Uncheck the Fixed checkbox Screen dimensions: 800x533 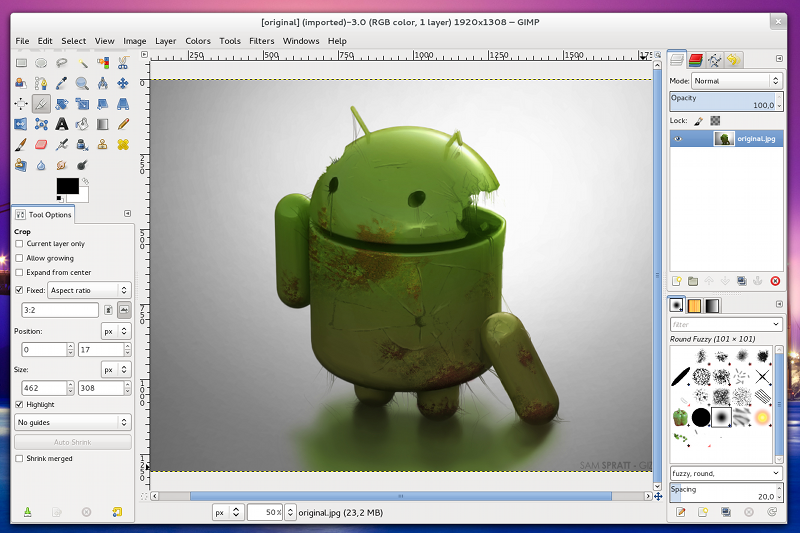(x=19, y=290)
